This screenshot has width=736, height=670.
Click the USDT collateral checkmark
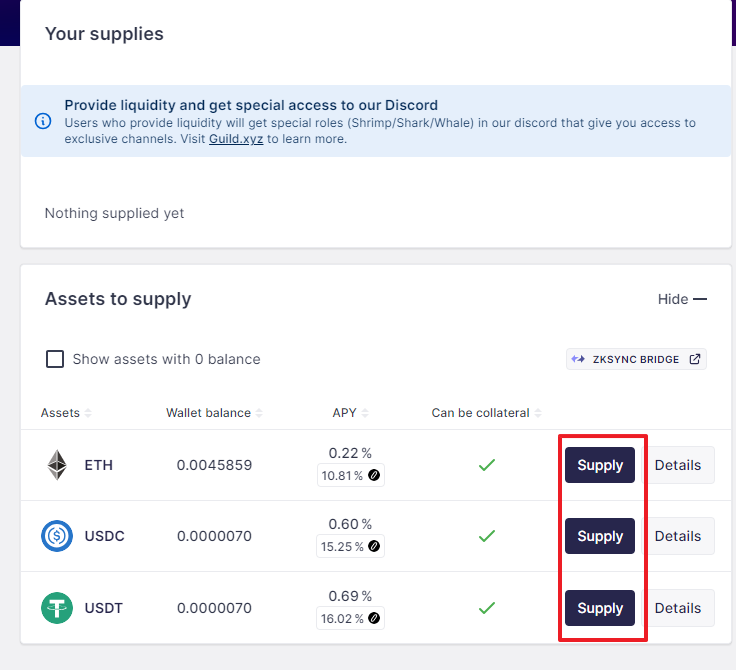pyautogui.click(x=487, y=608)
